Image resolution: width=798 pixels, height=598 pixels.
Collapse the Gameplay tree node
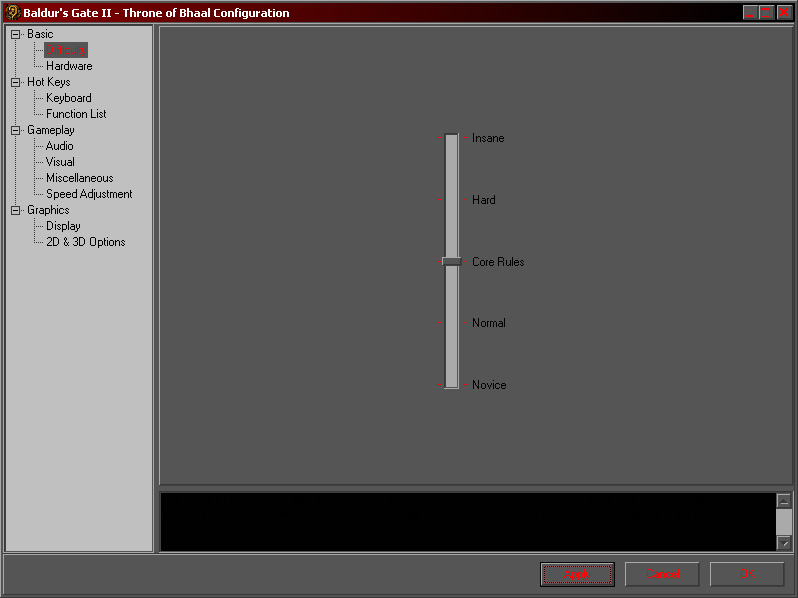coord(16,130)
